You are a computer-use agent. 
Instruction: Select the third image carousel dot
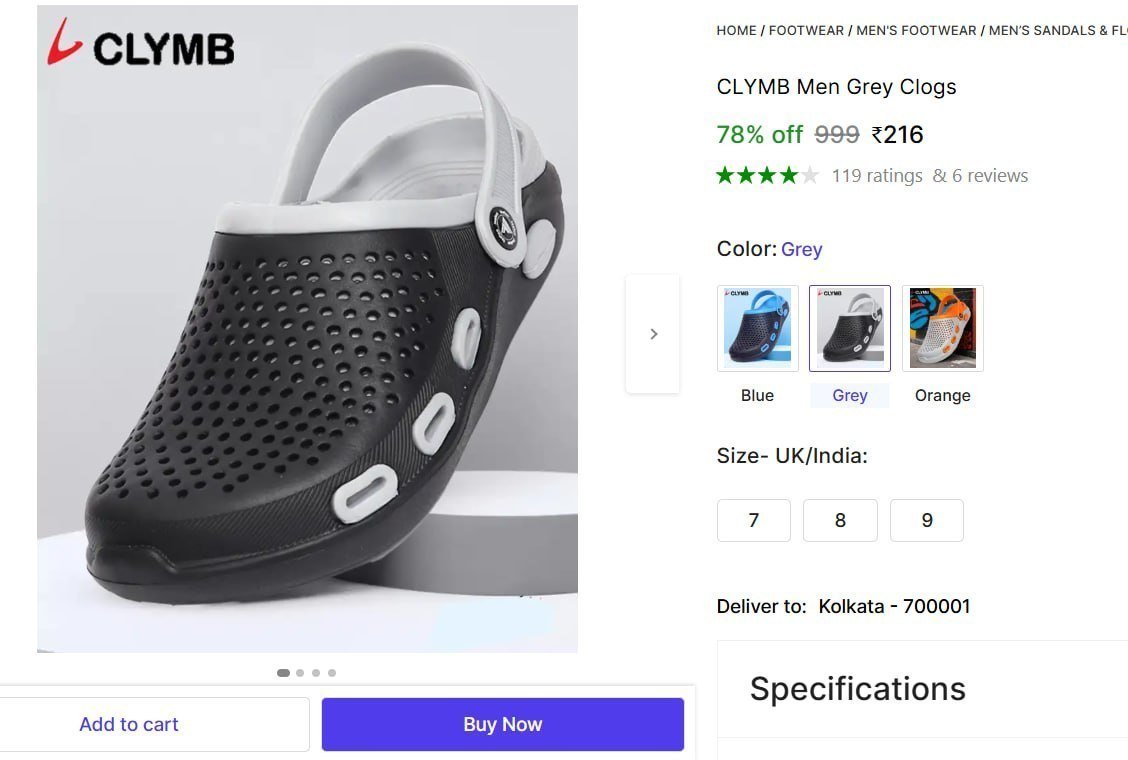click(x=316, y=673)
